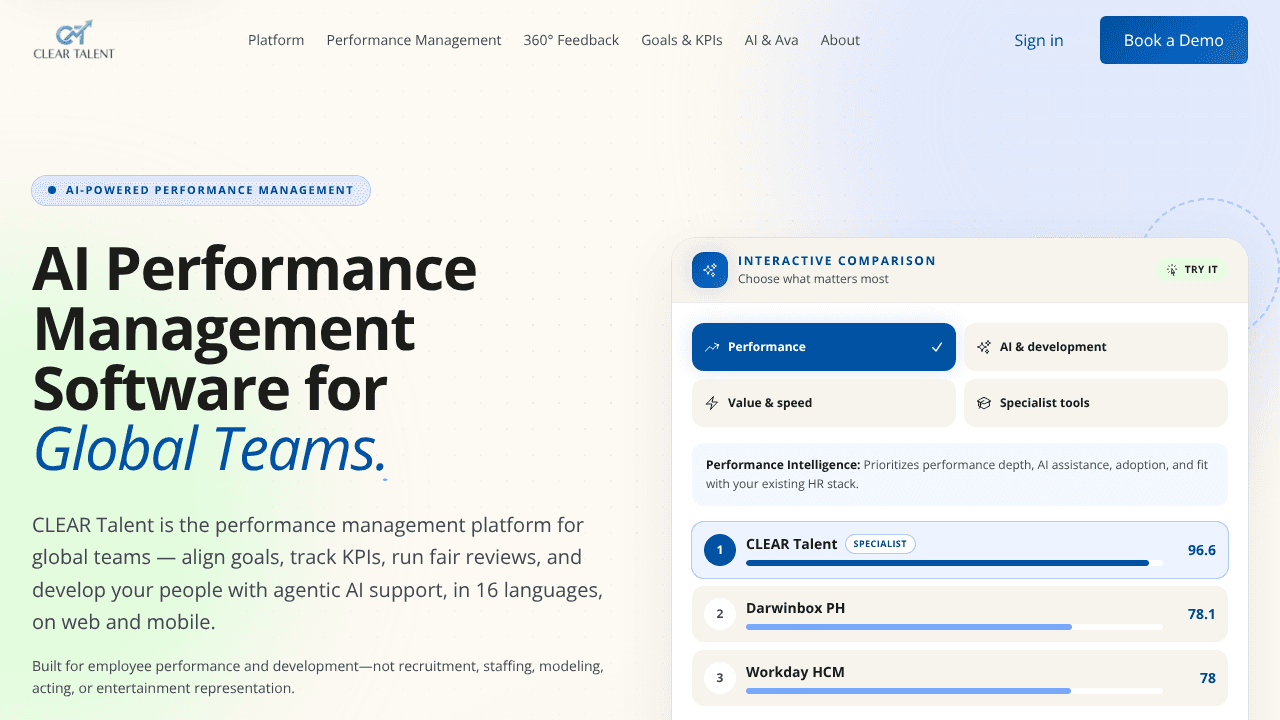
Task: Click the Book a Demo button
Action: (x=1174, y=40)
